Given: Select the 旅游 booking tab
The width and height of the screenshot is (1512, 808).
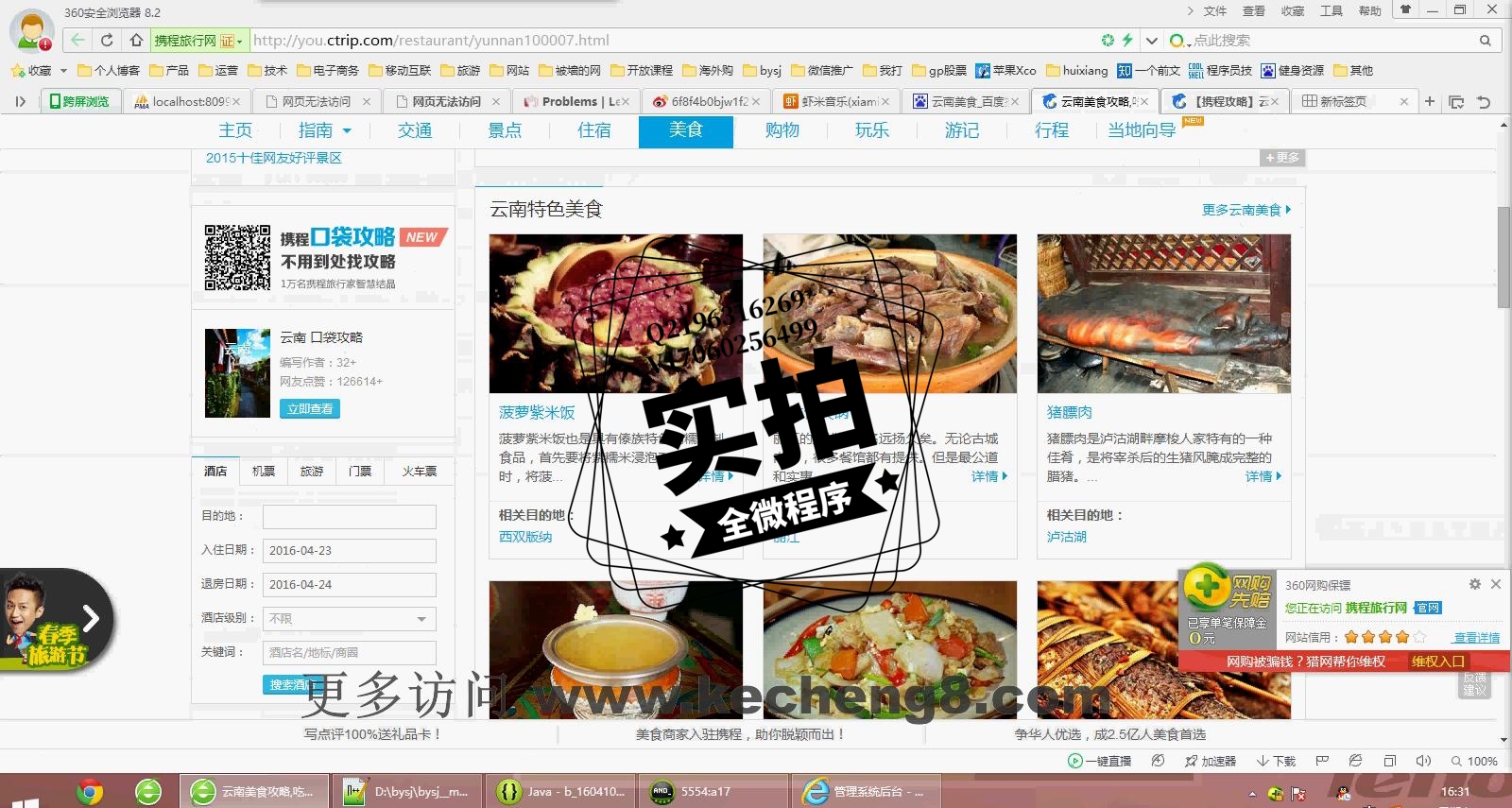Looking at the screenshot, I should (312, 471).
